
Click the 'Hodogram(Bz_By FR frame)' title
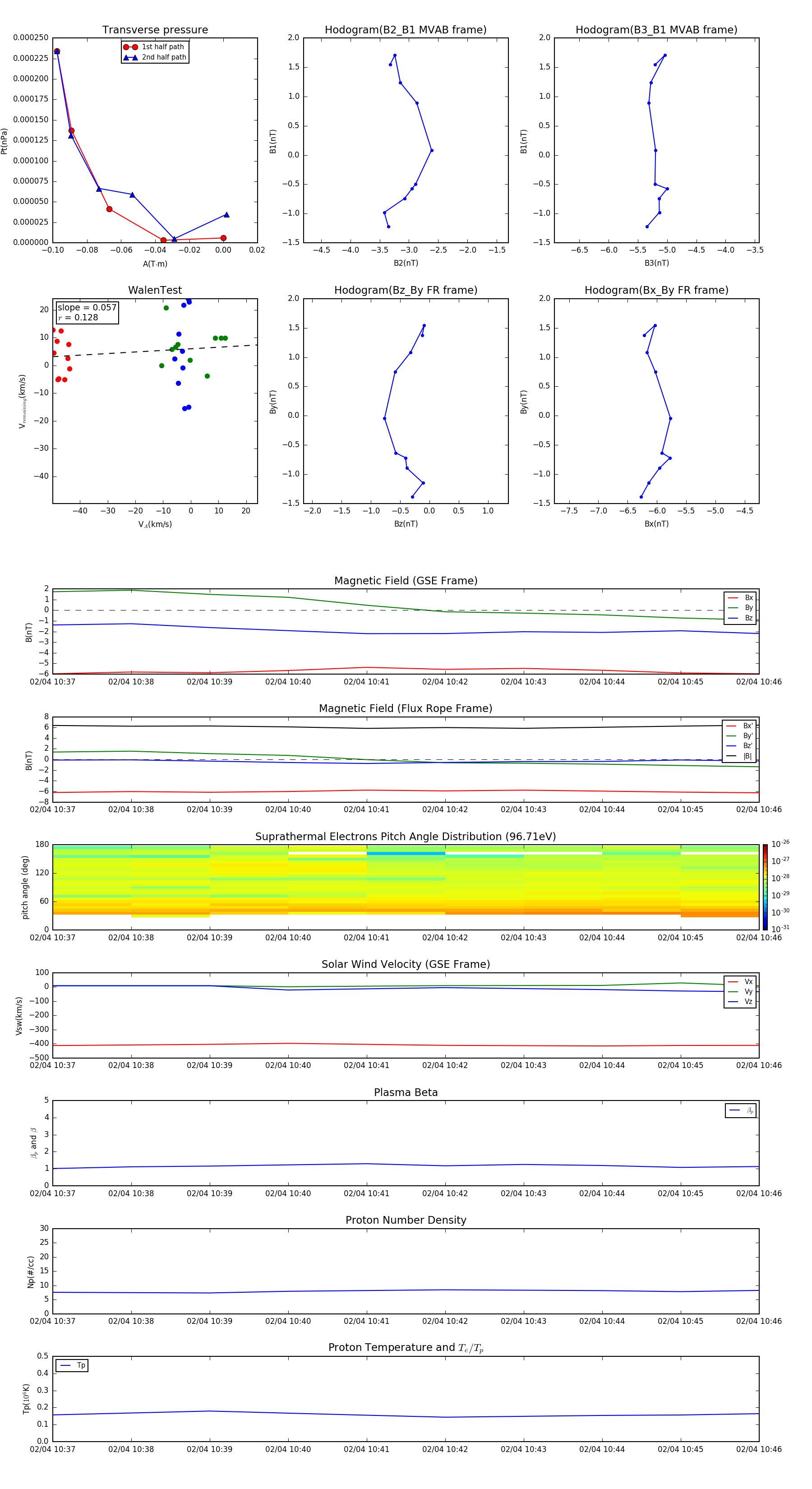[x=406, y=290]
